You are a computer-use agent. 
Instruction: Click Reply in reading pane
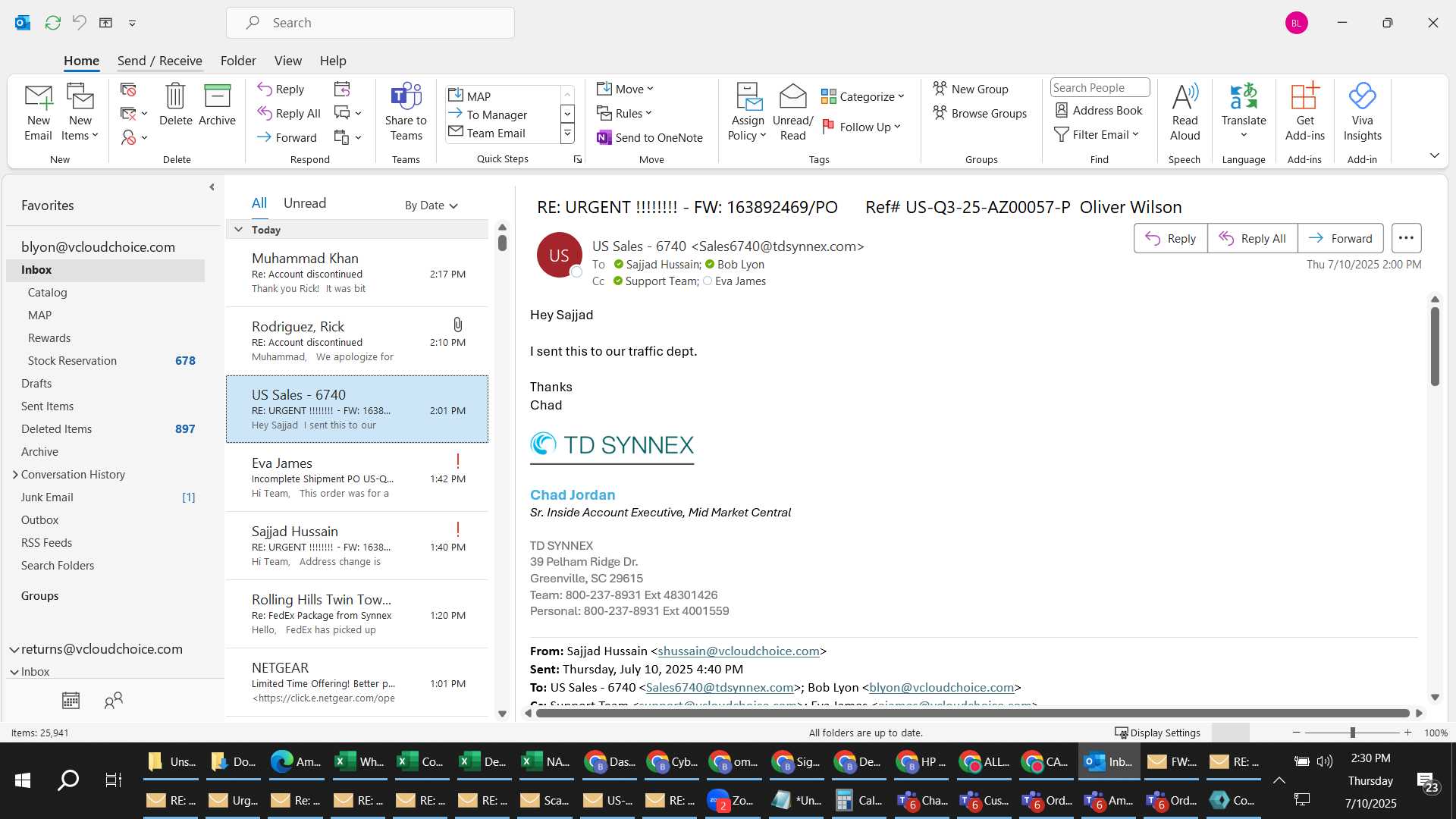coord(1170,238)
